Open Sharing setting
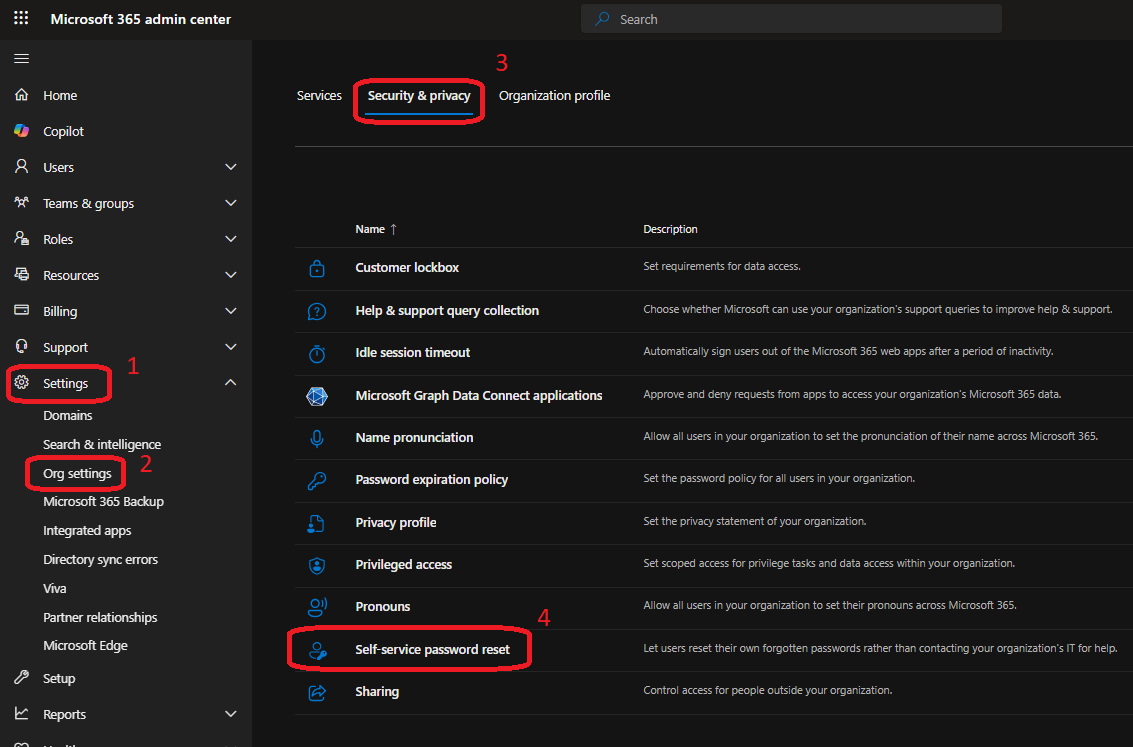 (x=376, y=691)
